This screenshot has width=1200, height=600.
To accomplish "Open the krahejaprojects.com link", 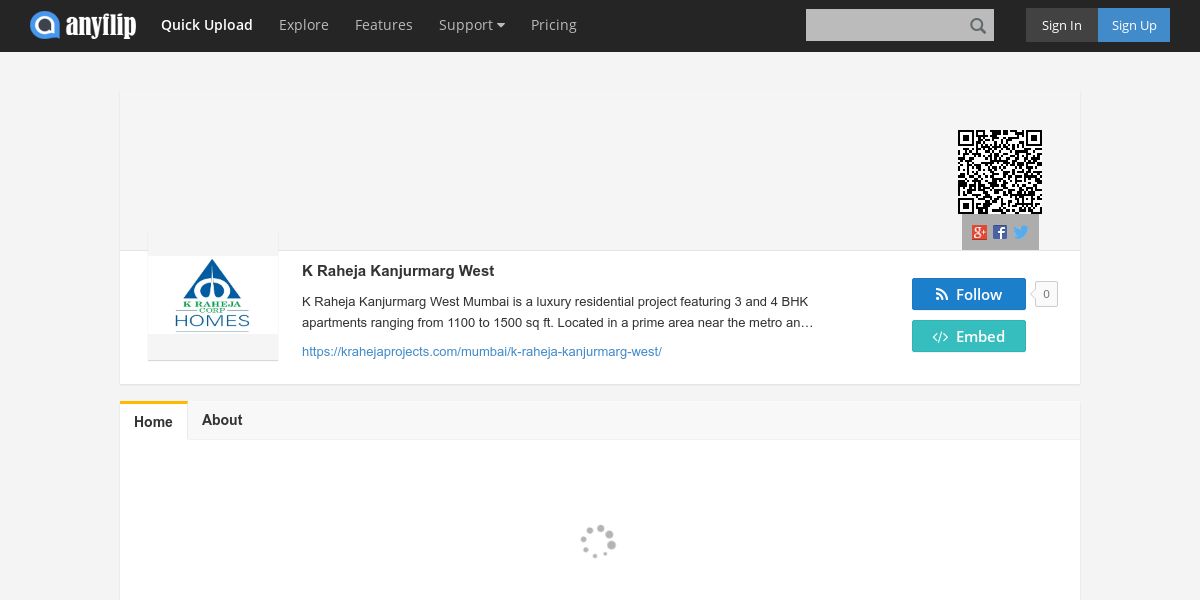I will [482, 352].
